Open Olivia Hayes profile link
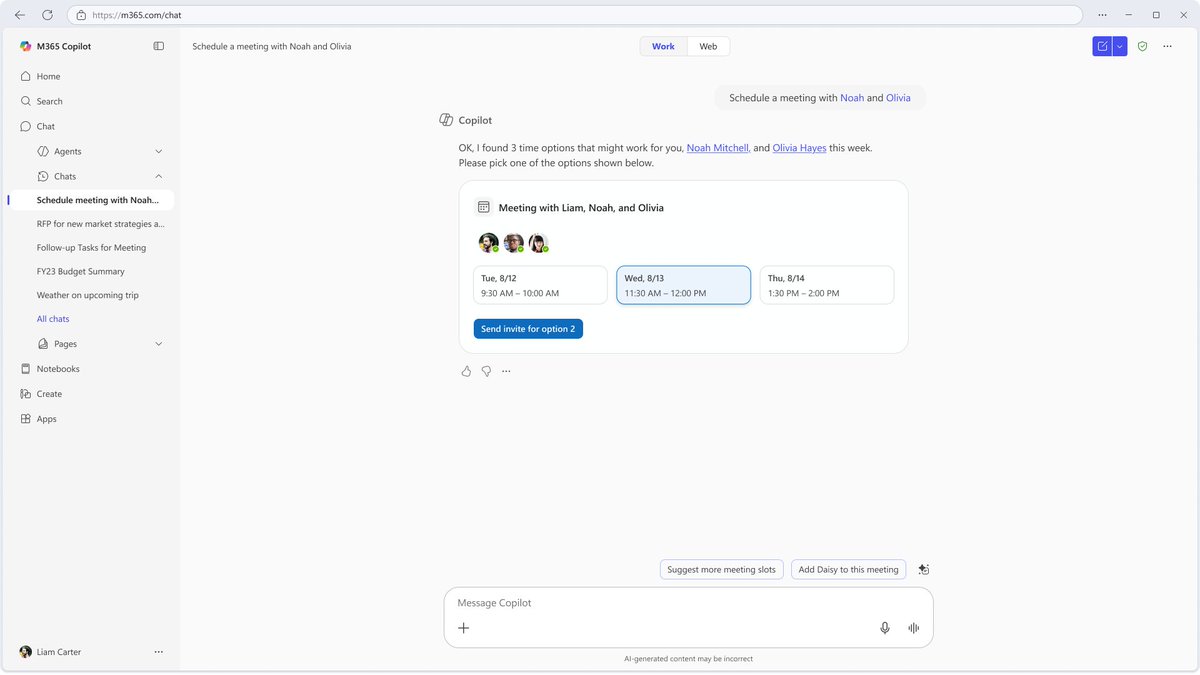Image resolution: width=1200 pixels, height=675 pixels. pos(799,148)
